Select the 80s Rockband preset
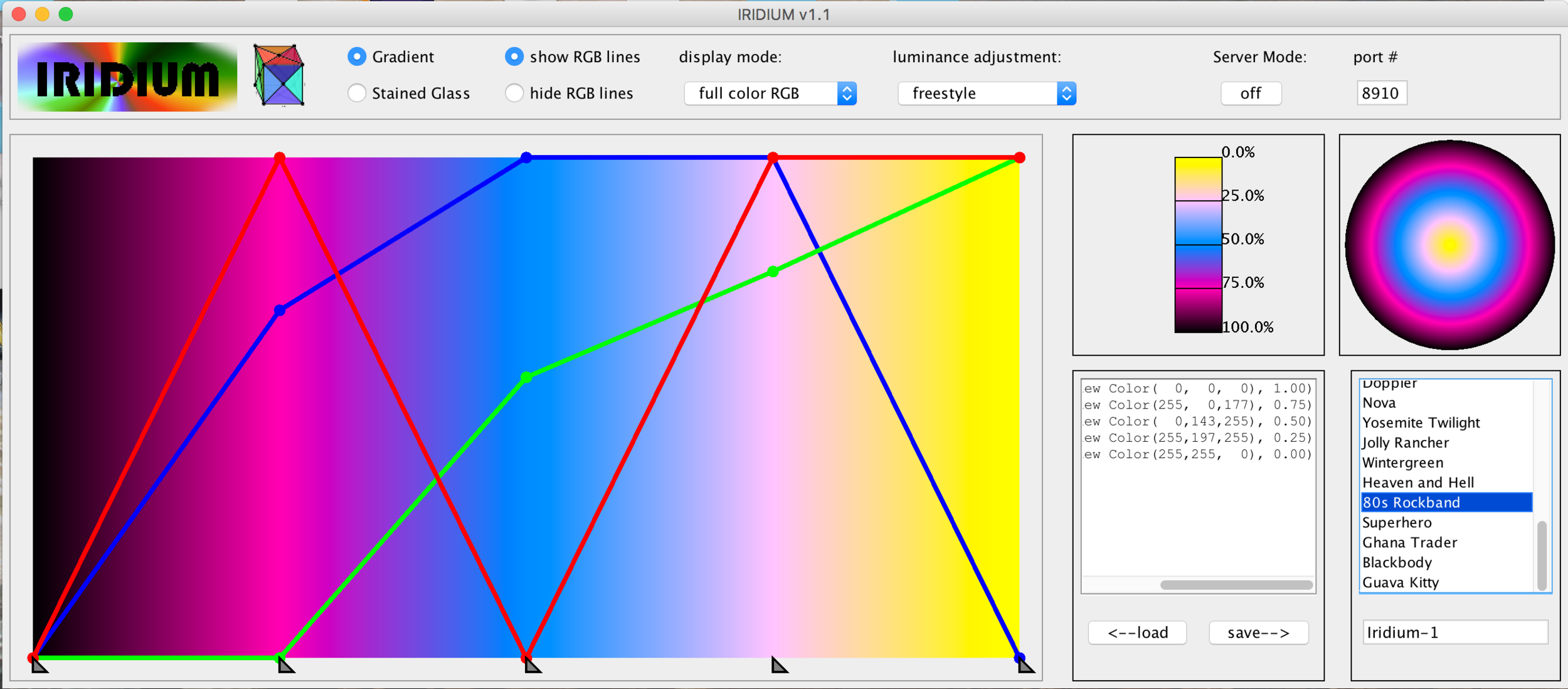 pos(1446,503)
